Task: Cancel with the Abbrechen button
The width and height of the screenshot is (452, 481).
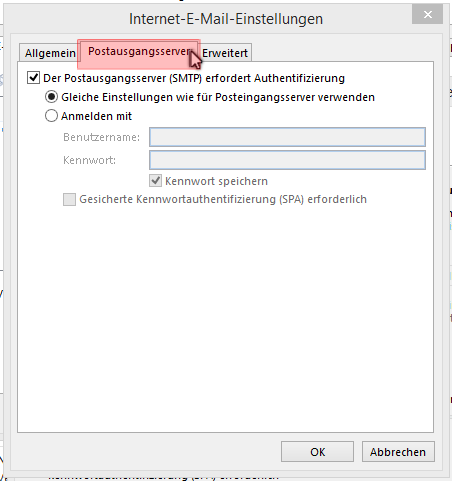Action: [398, 452]
